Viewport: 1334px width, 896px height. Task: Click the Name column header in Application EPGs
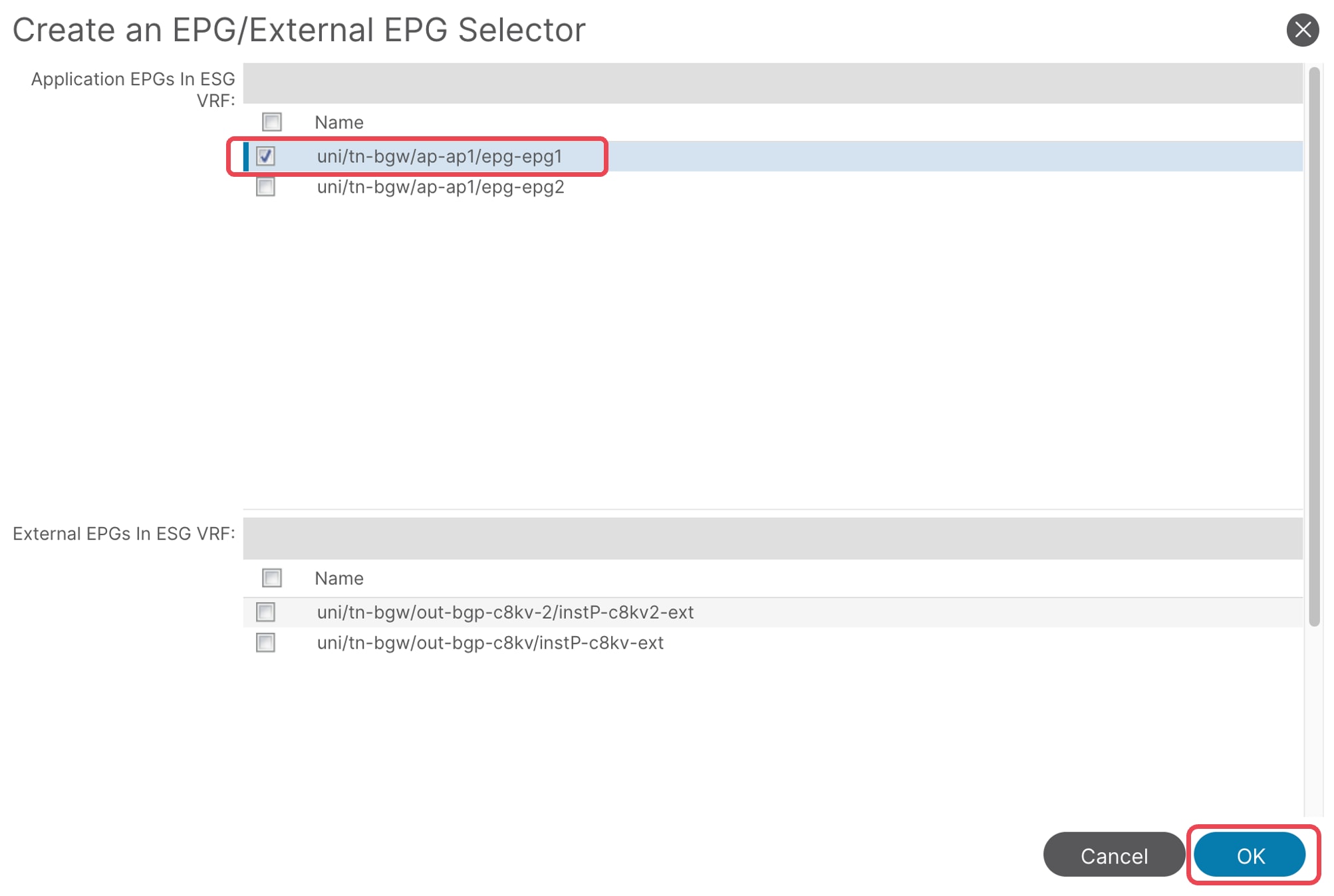(339, 122)
